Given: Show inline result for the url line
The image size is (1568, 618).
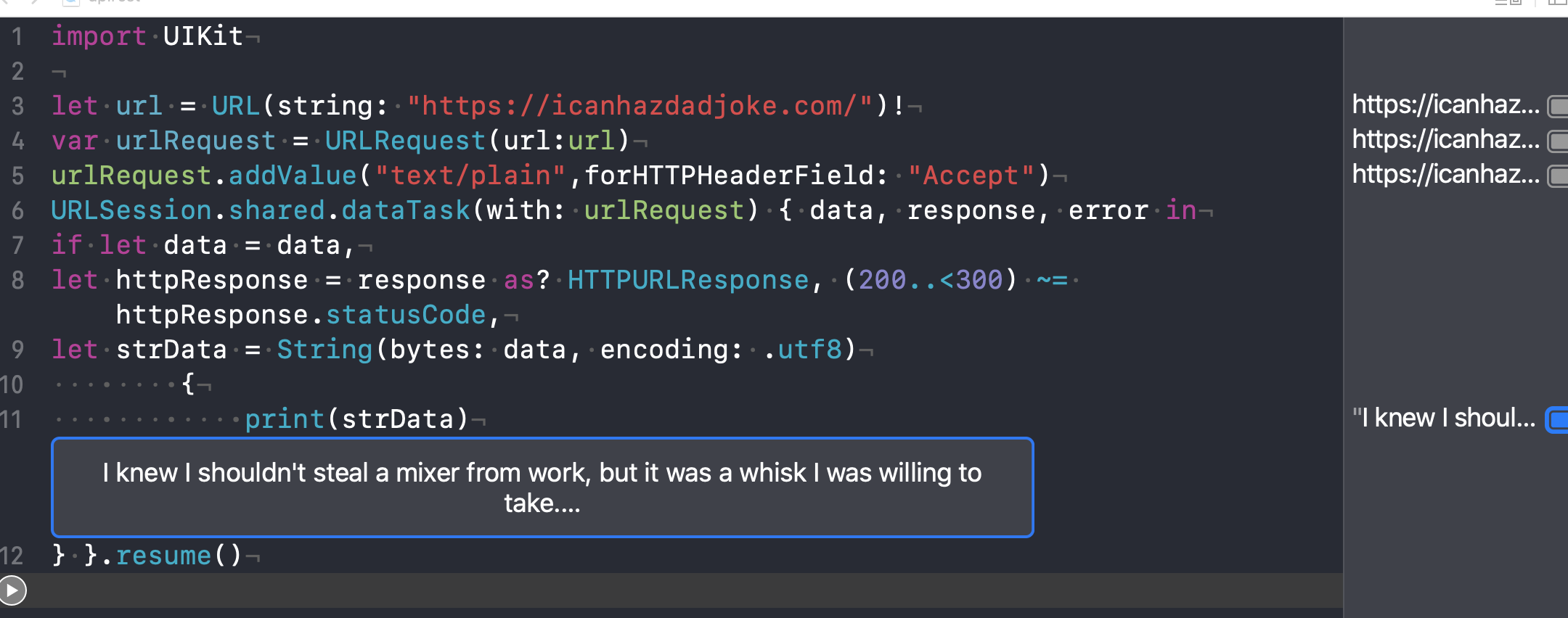Looking at the screenshot, I should tap(1558, 106).
